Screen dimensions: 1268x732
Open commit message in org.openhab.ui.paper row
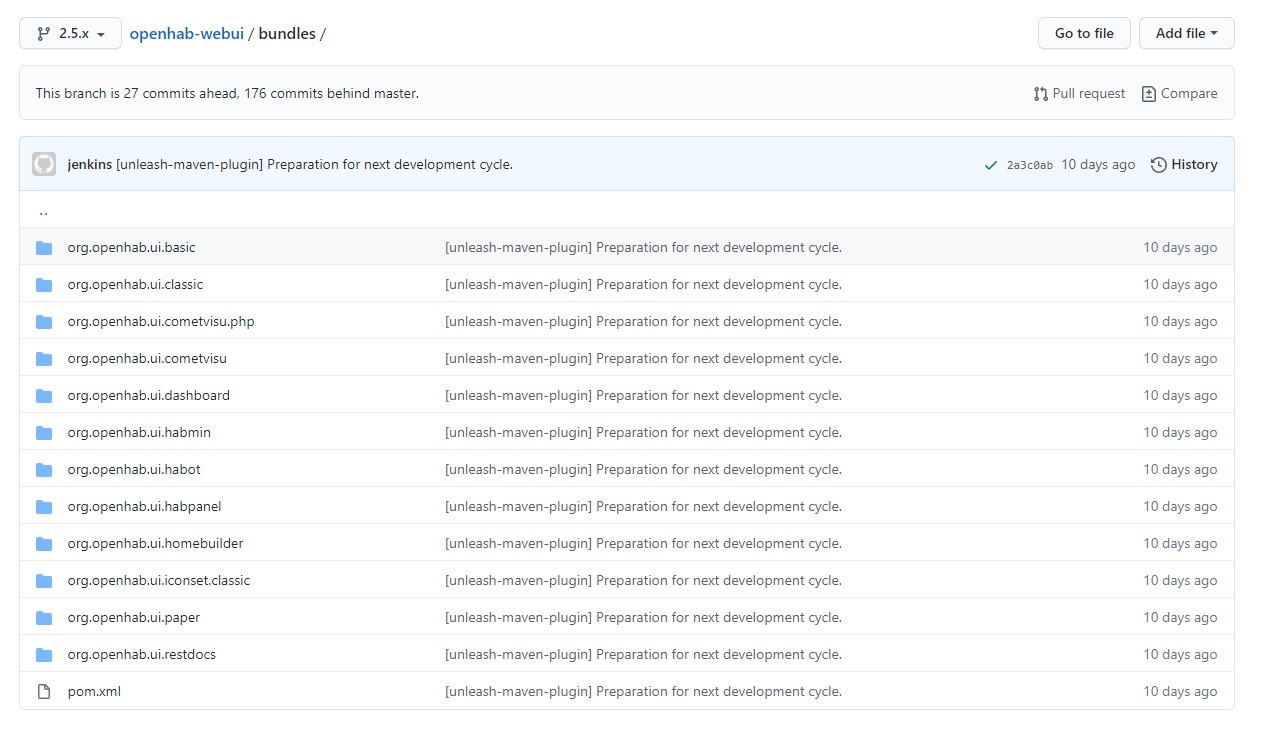click(x=643, y=617)
